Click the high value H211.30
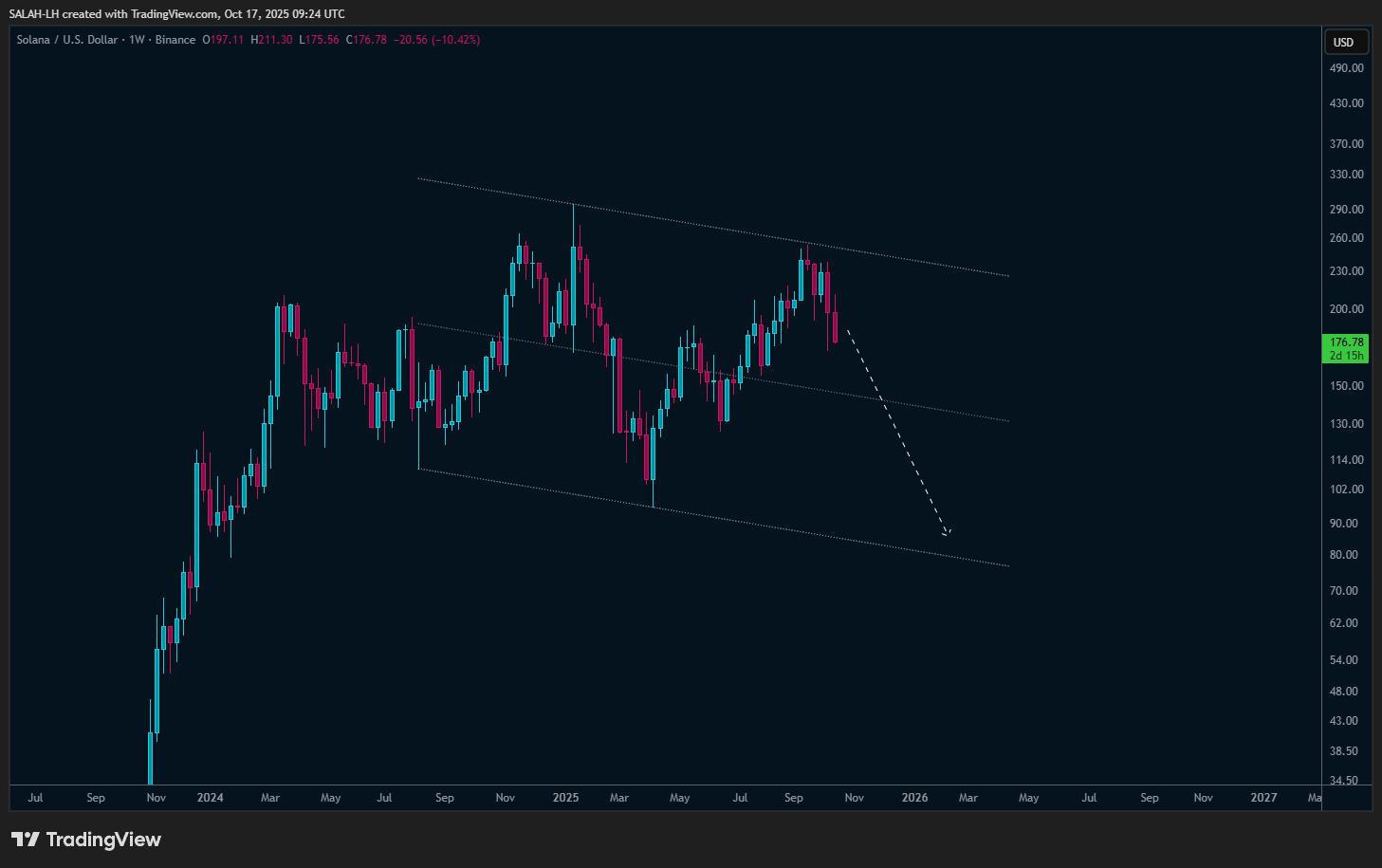This screenshot has width=1382, height=868. pos(271,40)
